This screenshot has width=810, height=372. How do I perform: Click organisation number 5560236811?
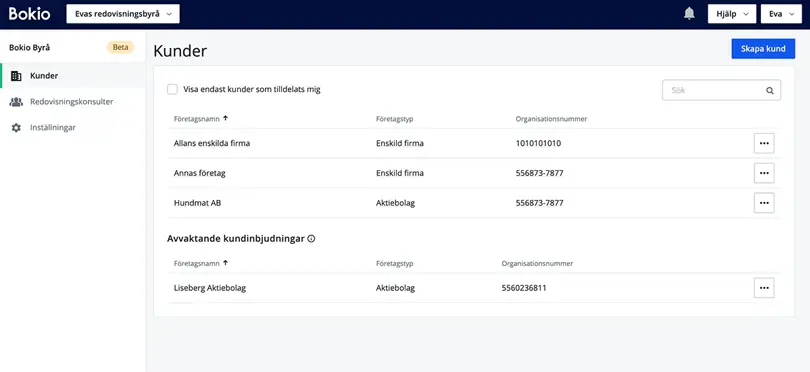point(524,288)
